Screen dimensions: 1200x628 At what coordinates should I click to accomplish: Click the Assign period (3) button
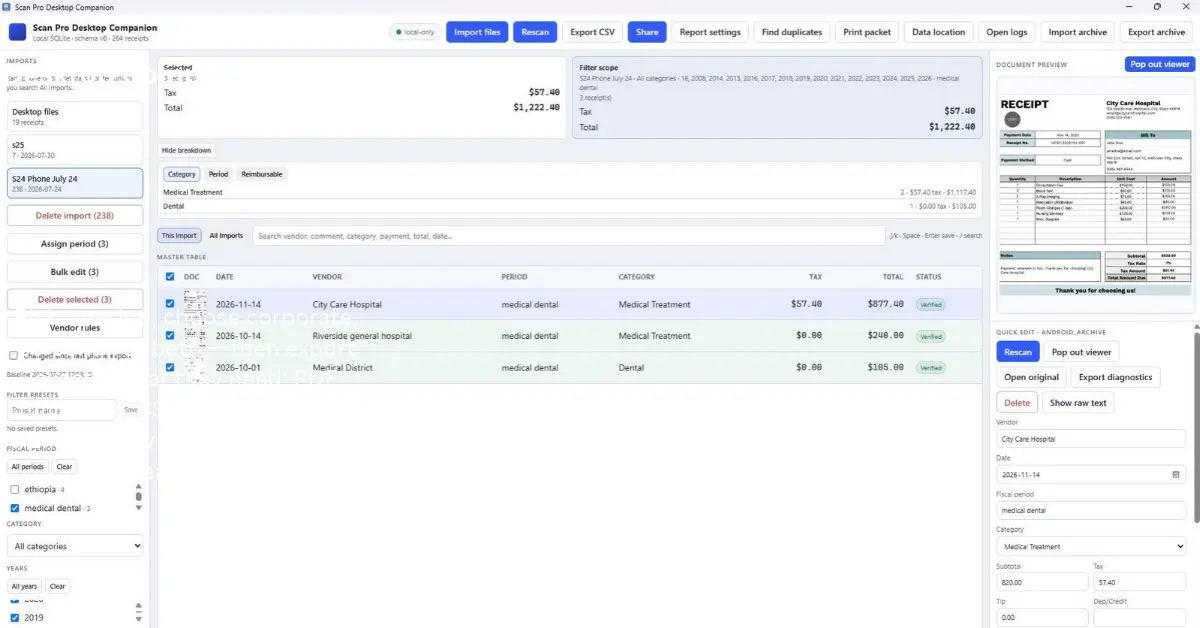pyautogui.click(x=75, y=243)
